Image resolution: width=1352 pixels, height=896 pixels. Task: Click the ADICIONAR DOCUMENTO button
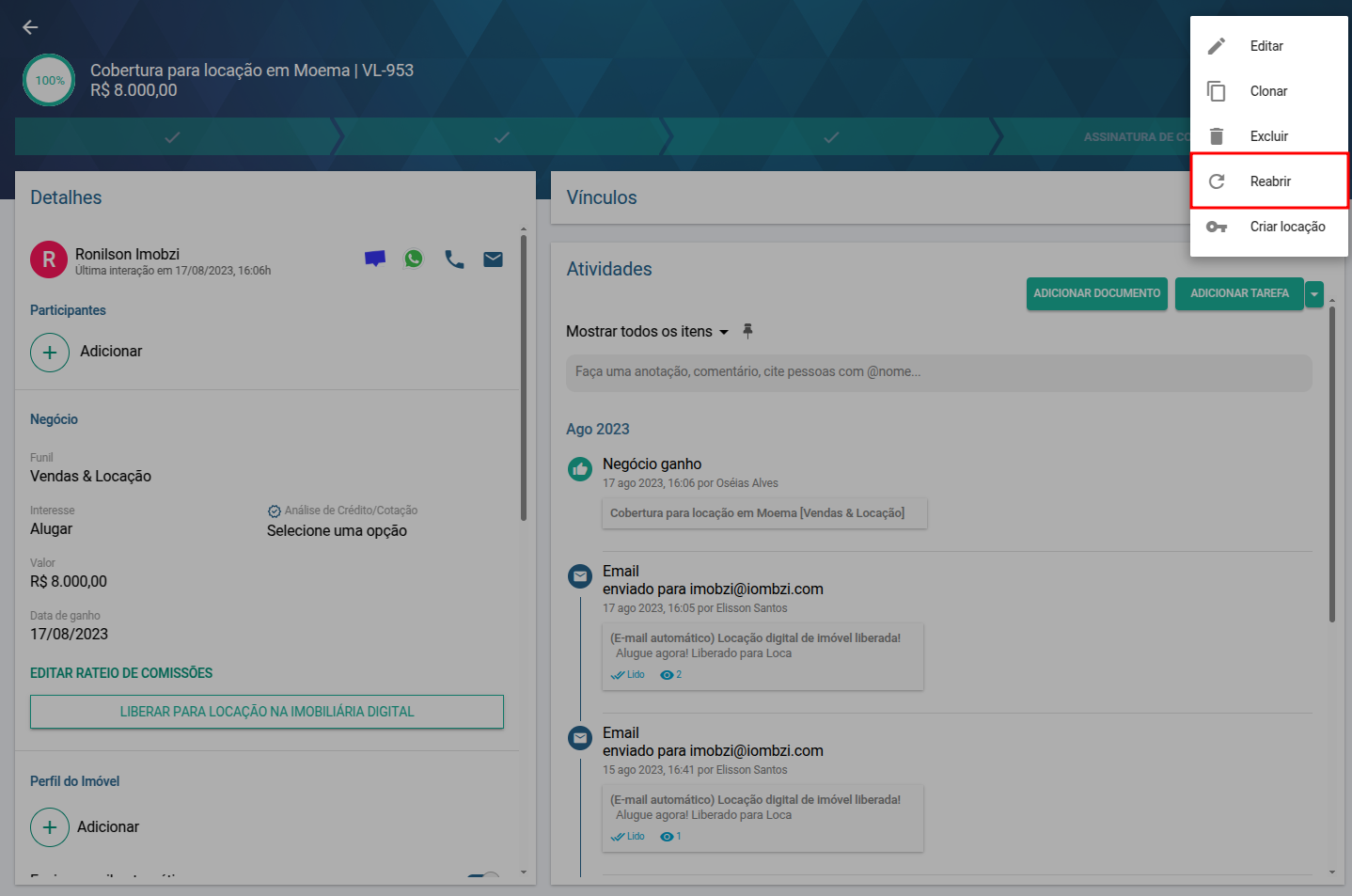tap(1097, 293)
